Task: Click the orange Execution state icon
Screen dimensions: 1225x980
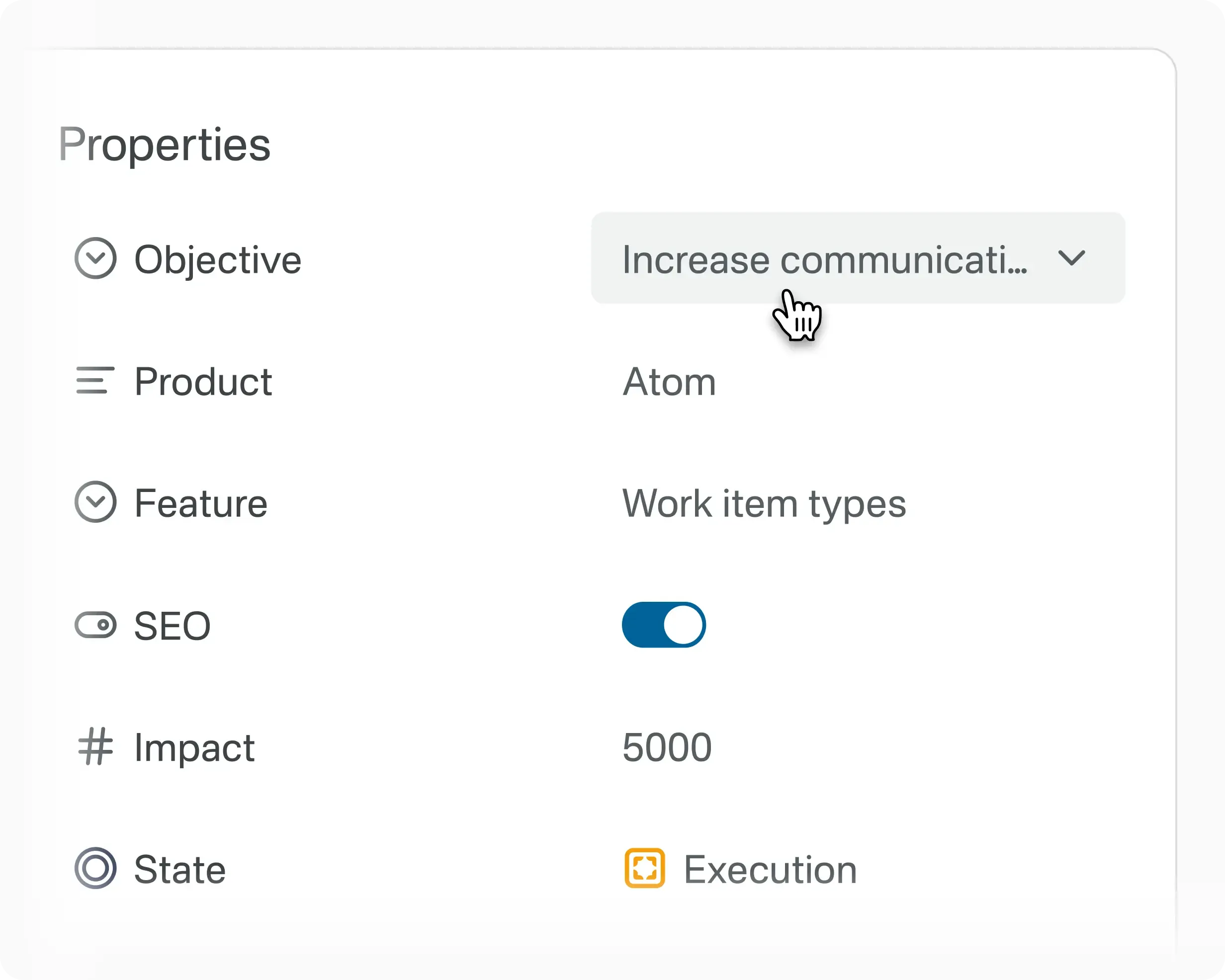Action: [x=645, y=868]
